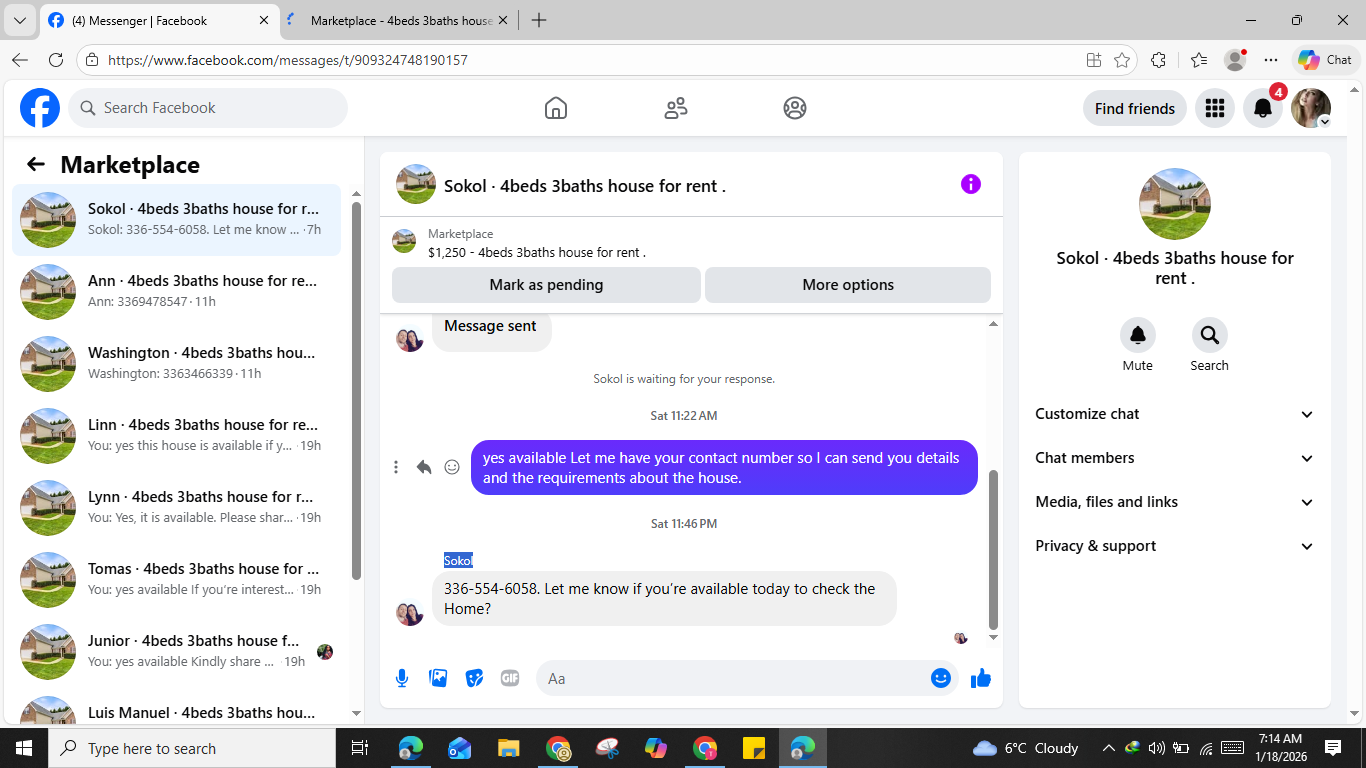Click the message "336-554-6058. Let me know..."

pos(664,598)
